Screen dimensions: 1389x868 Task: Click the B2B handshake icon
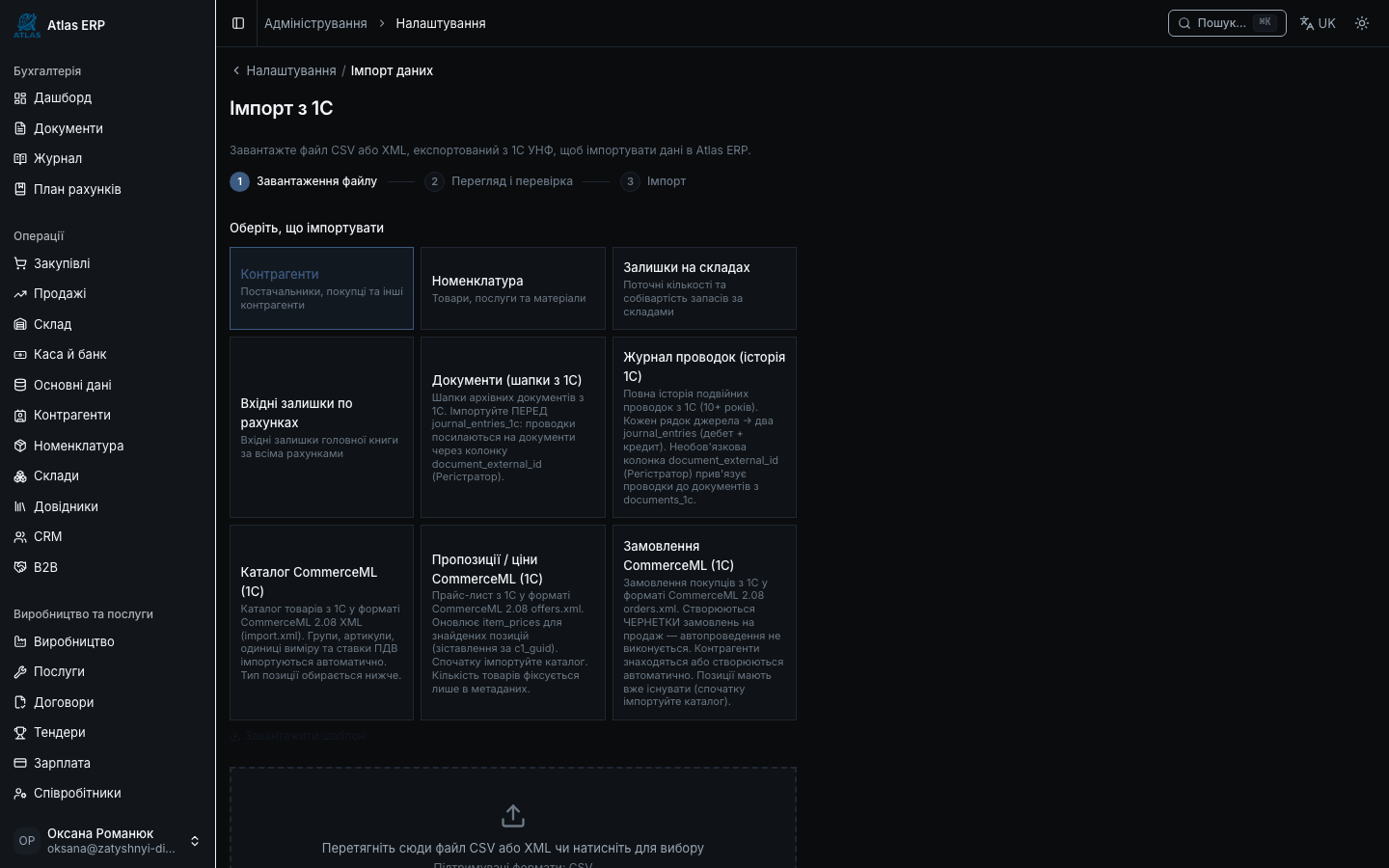pyautogui.click(x=20, y=567)
